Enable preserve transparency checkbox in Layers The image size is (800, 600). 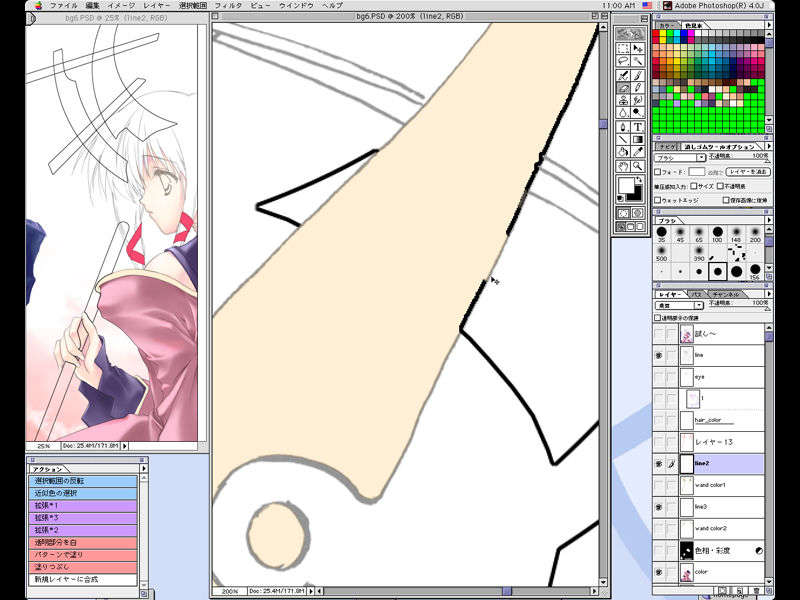point(658,317)
